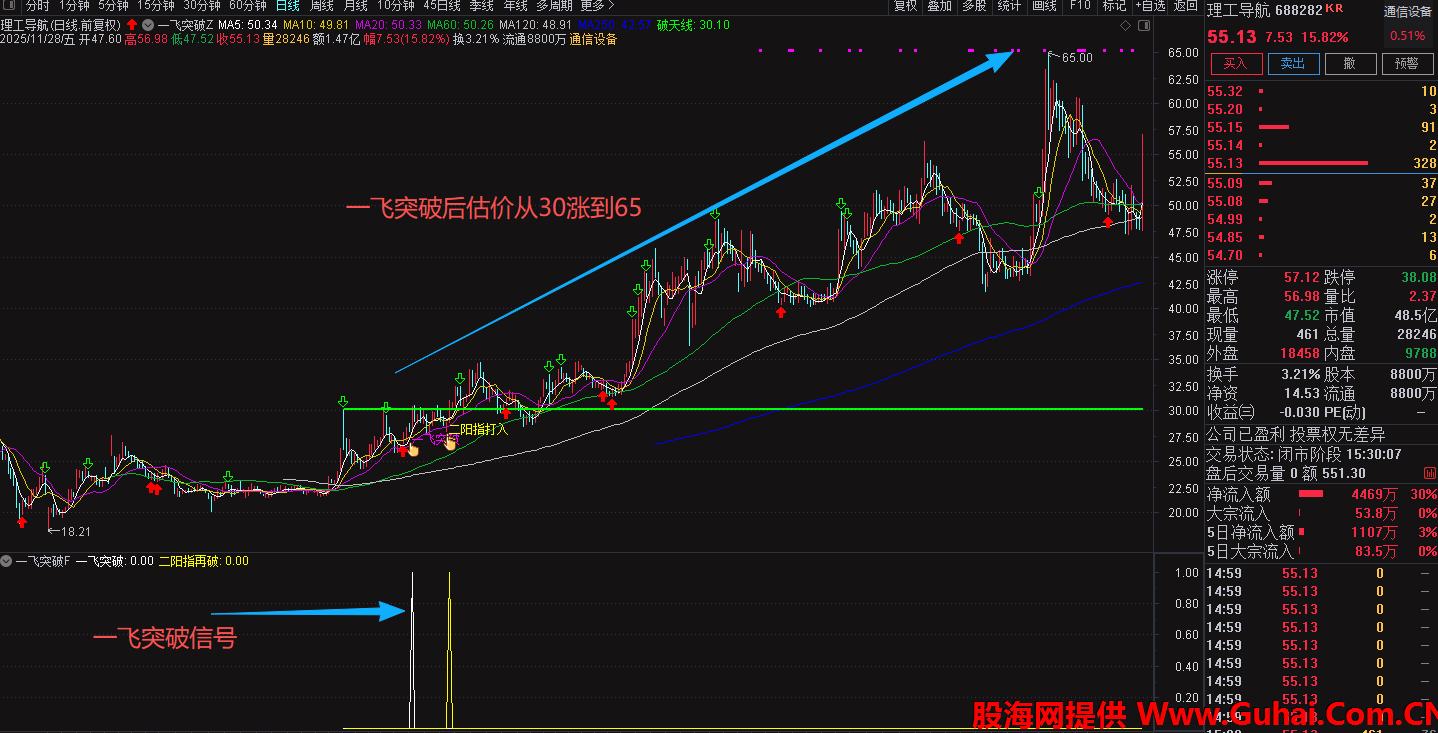1438x733 pixels.
Task: Click the 买入 buy button
Action: pos(1236,64)
